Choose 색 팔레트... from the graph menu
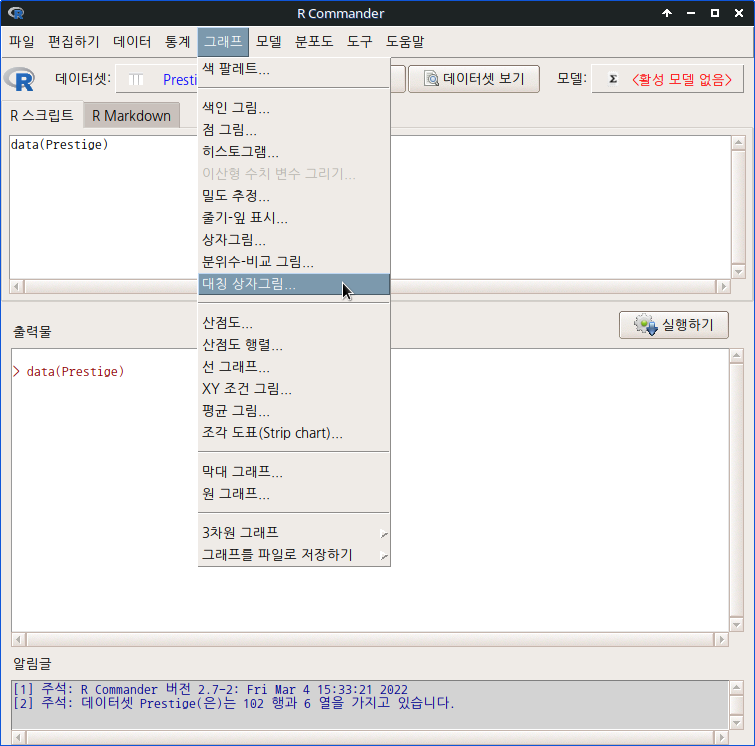Image resolution: width=755 pixels, height=746 pixels. tap(294, 69)
